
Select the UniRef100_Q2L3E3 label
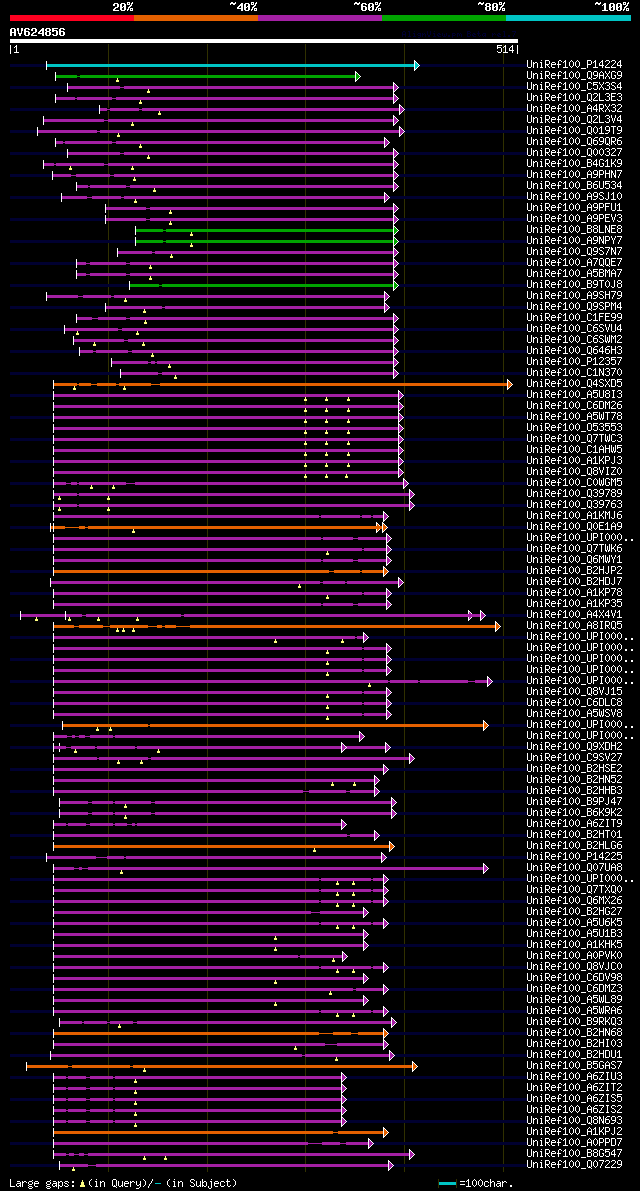574,98
